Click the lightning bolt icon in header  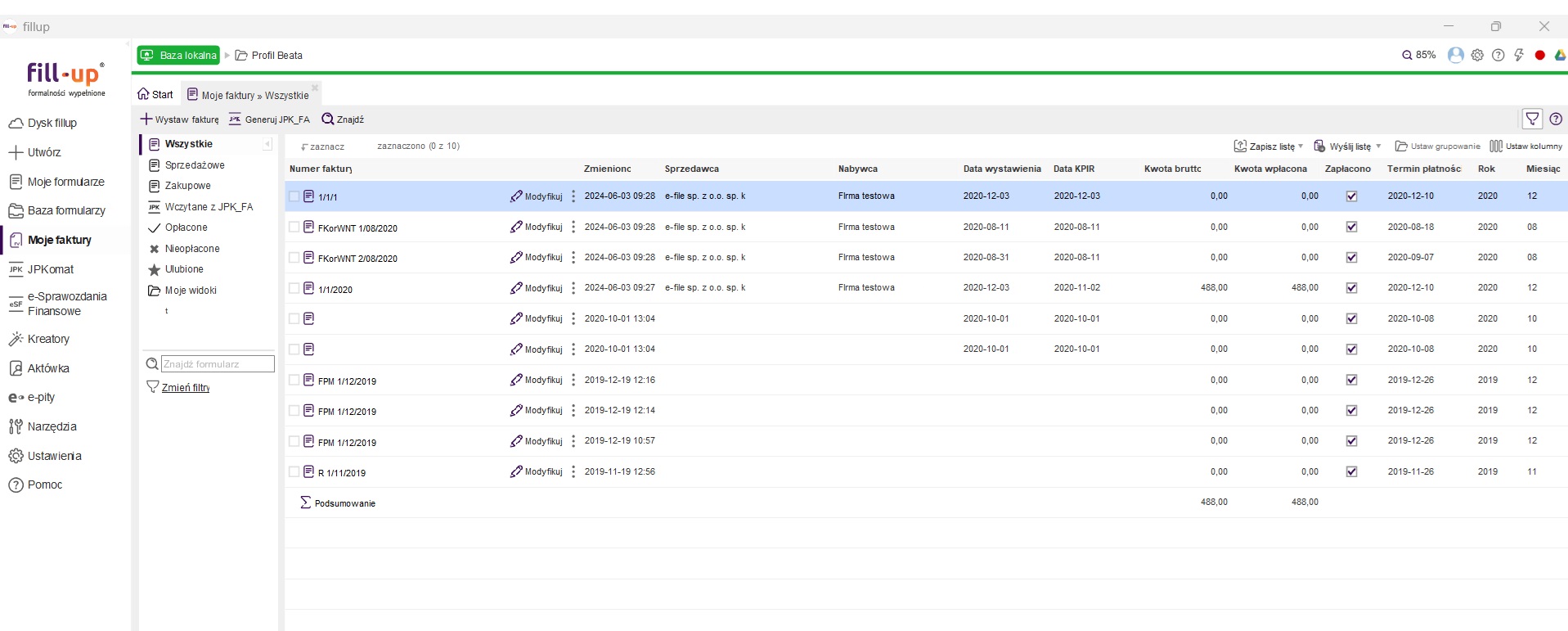point(1519,55)
